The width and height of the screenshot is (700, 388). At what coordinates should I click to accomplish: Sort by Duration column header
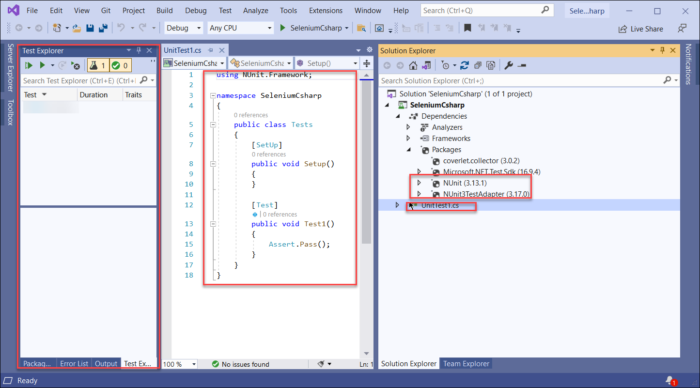tap(94, 95)
